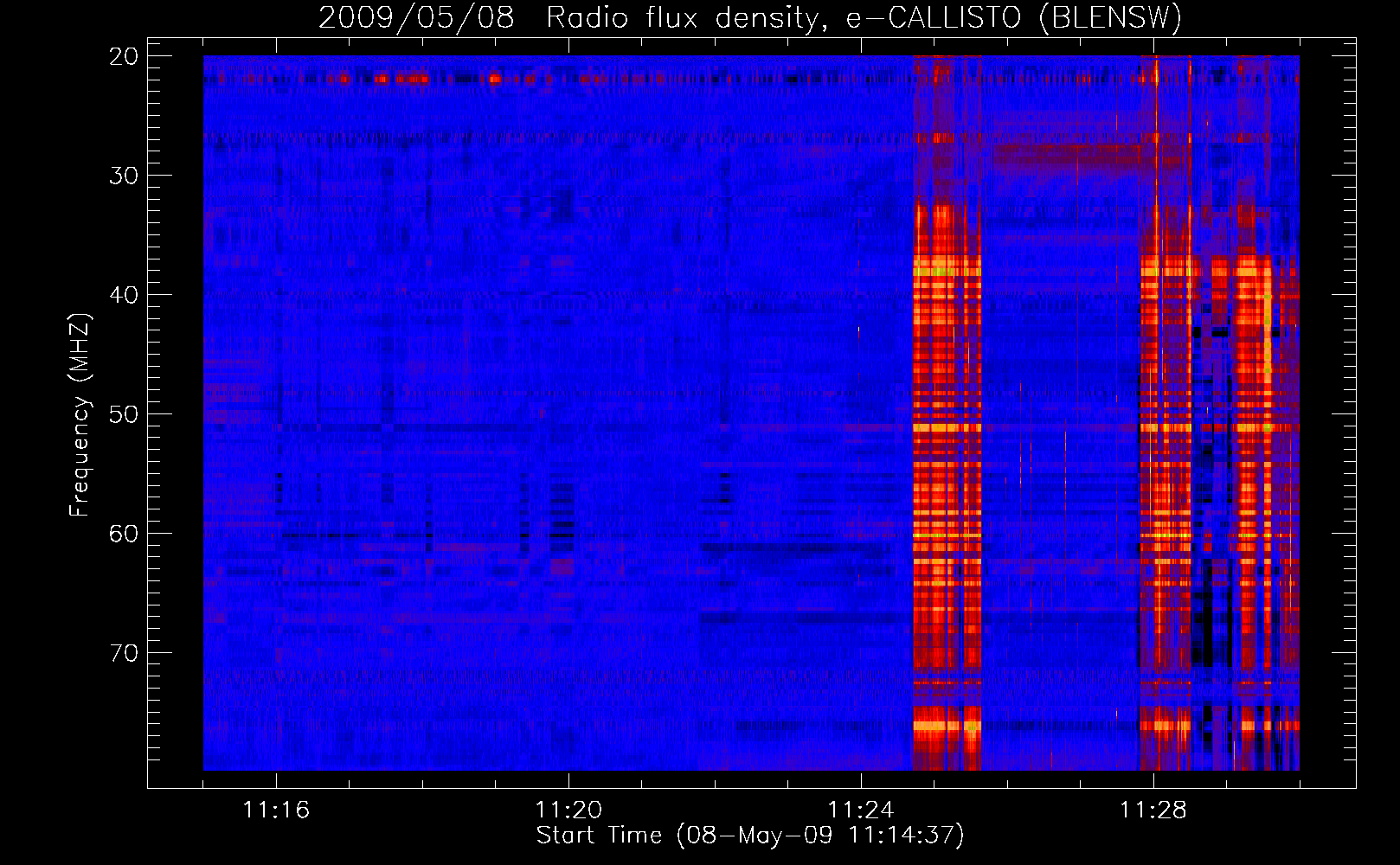The image size is (1400, 865).
Task: Click the '11:28' time tick label
Action: [1153, 811]
